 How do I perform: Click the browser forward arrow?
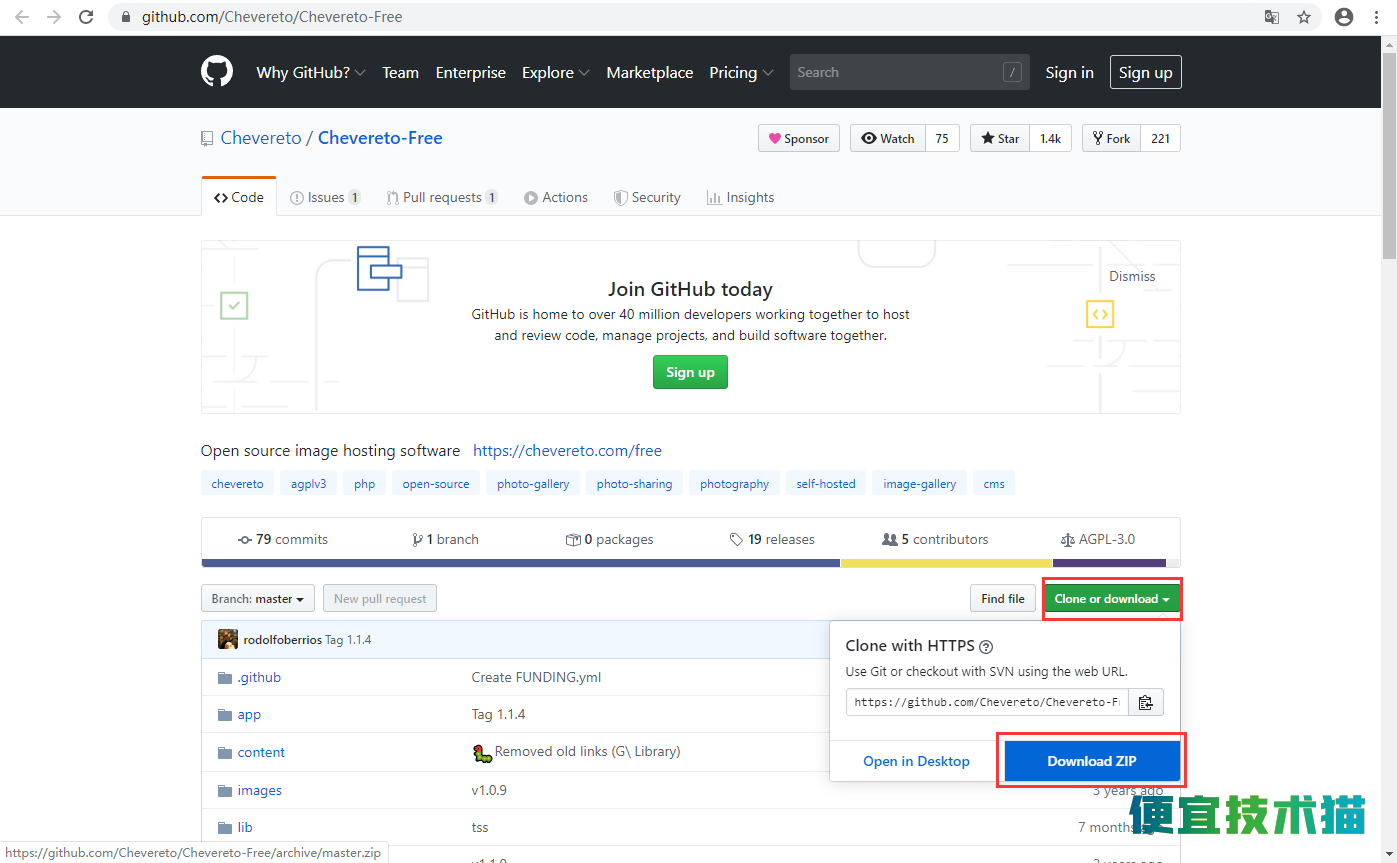tap(54, 17)
